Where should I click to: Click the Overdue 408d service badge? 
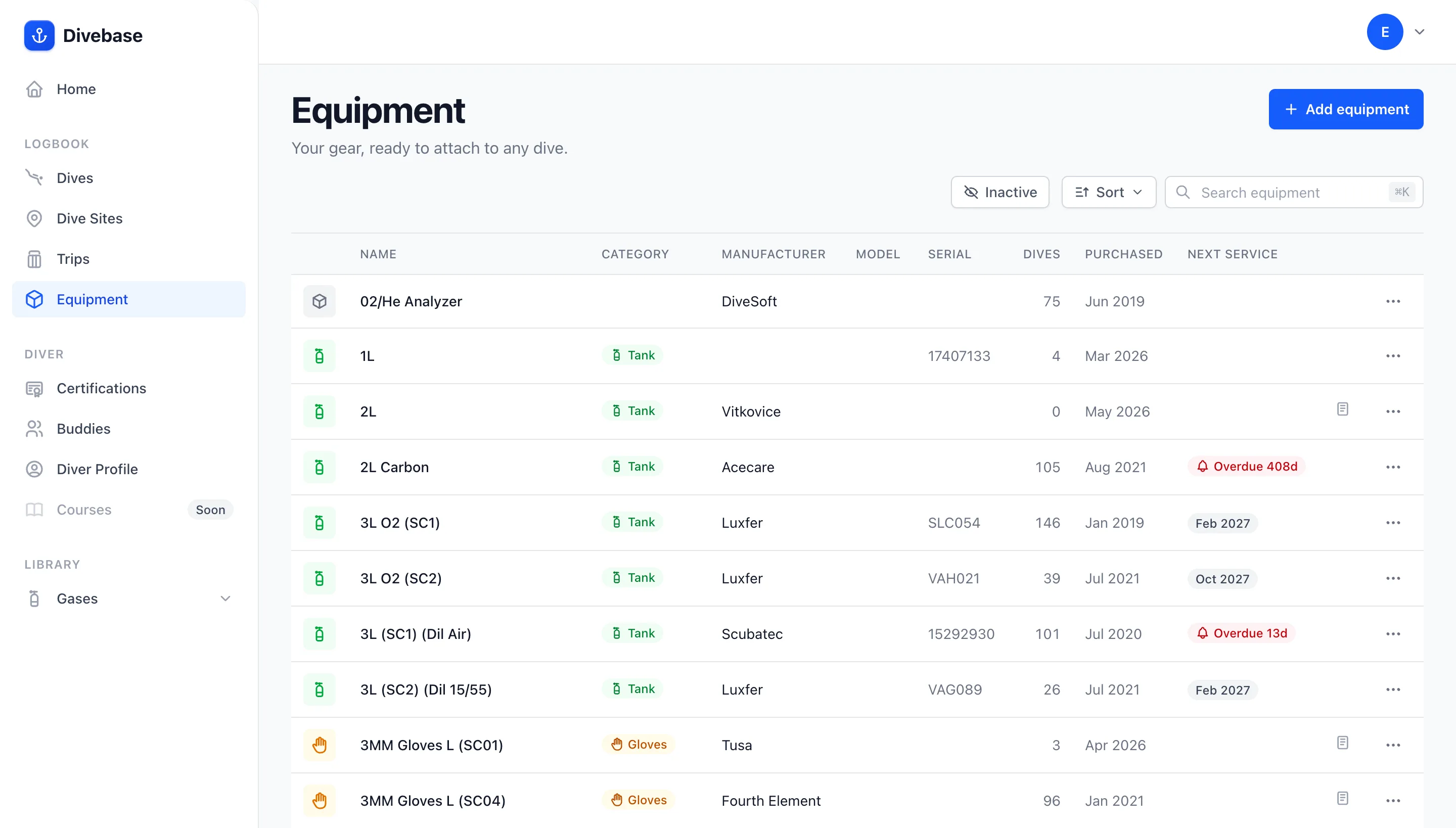point(1246,466)
